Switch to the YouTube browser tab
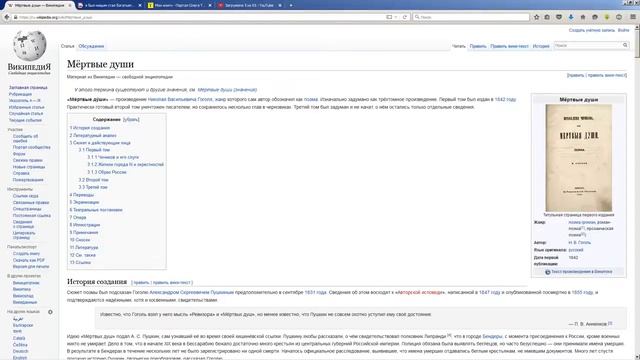Screen dimensions: 640x360 click(x=250, y=5)
